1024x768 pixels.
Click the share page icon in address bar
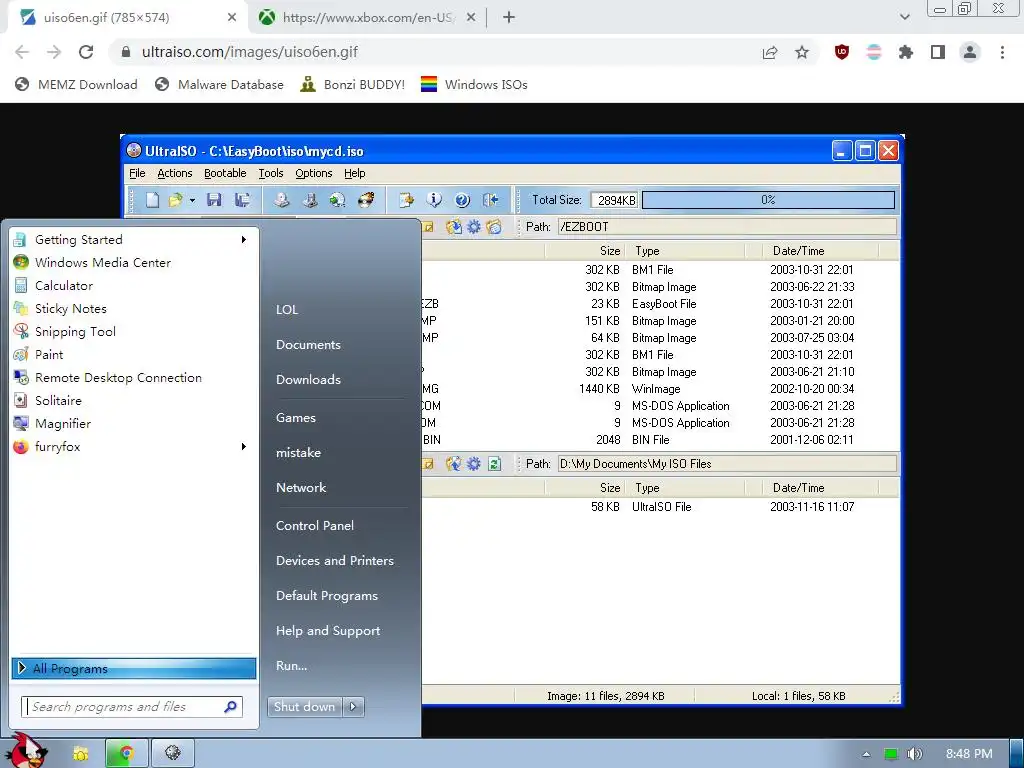770,52
